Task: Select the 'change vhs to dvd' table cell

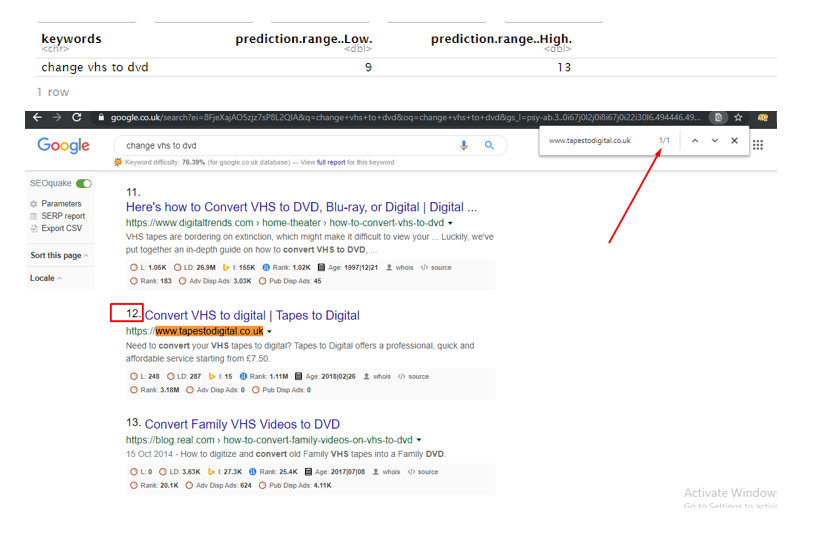Action: pos(95,67)
